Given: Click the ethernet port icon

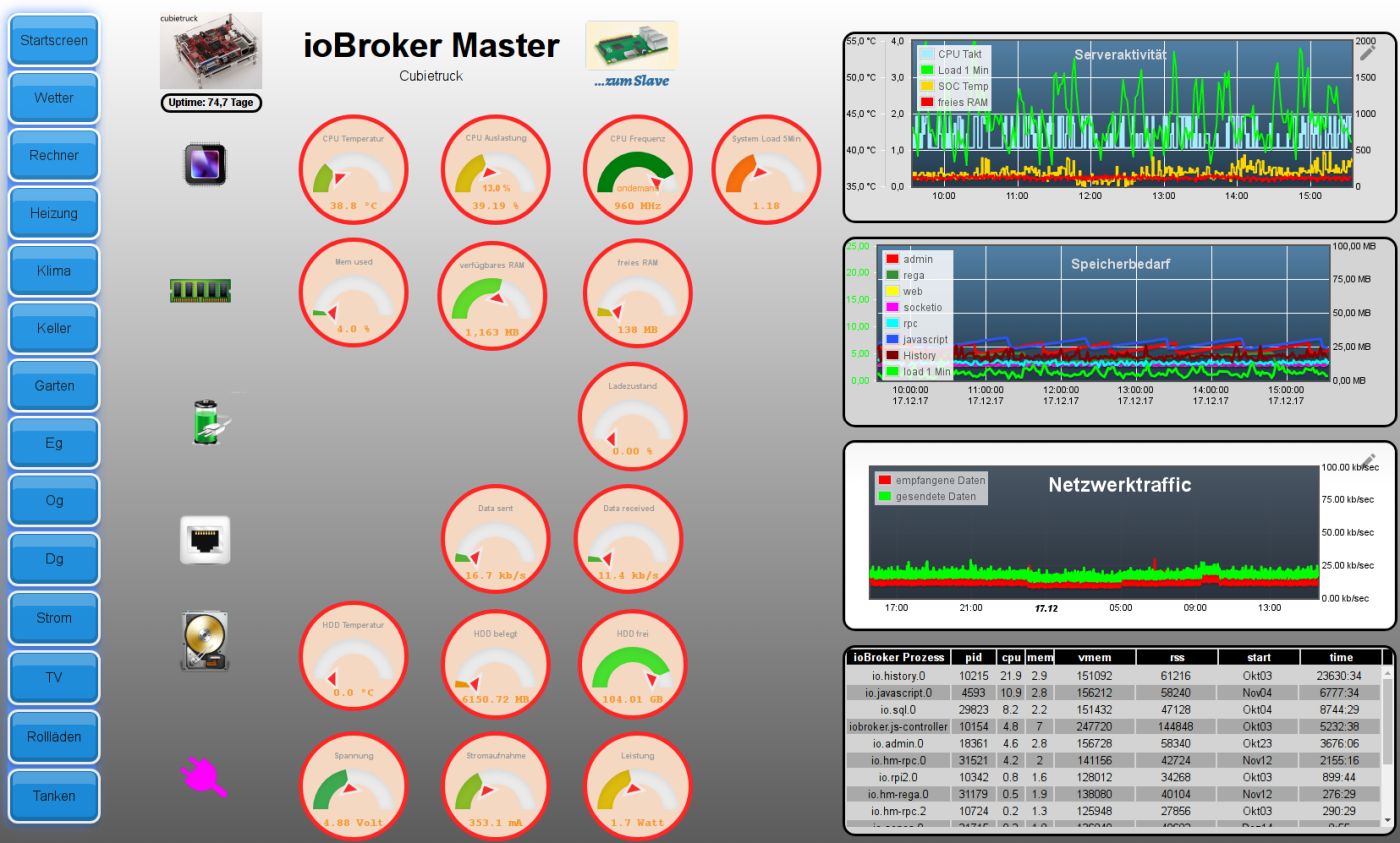Looking at the screenshot, I should pos(205,540).
